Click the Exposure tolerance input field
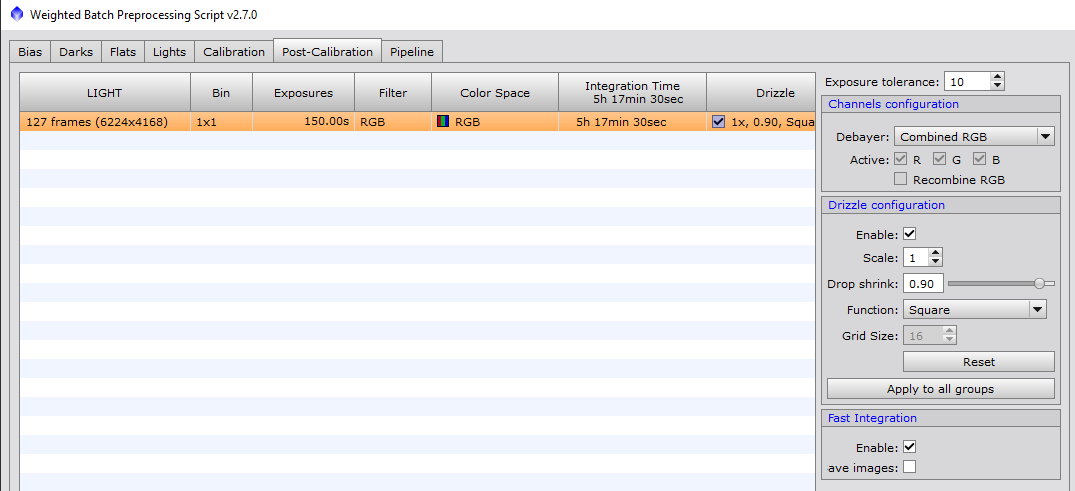The image size is (1075, 491). 967,82
